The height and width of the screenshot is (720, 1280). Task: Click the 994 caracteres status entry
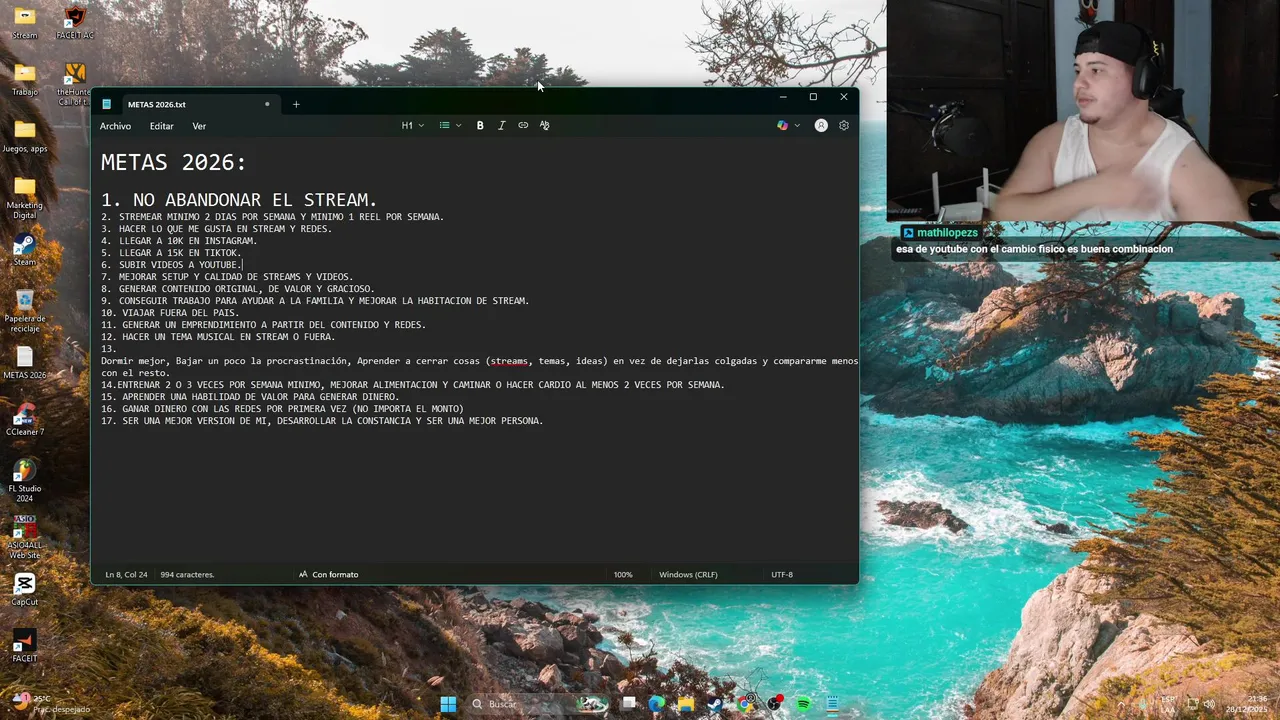pyautogui.click(x=187, y=574)
